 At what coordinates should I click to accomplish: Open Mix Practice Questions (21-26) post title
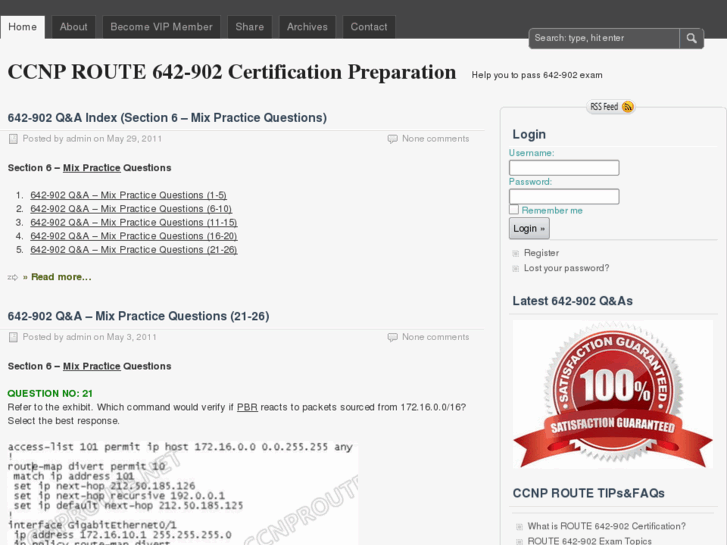click(138, 316)
